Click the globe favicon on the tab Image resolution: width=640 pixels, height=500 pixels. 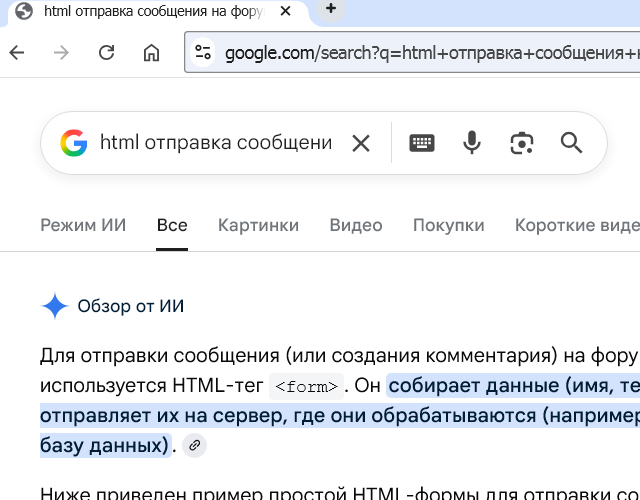click(x=24, y=11)
